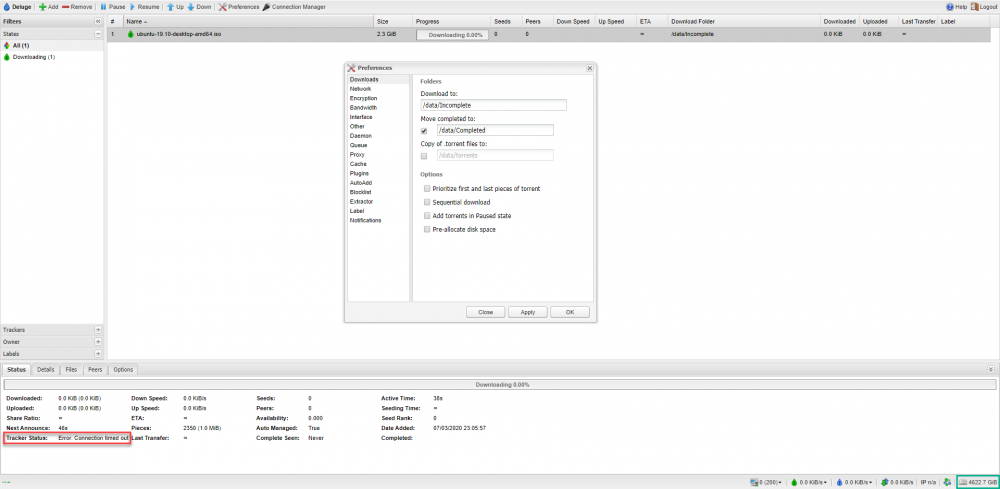The image size is (1000, 489).
Task: Click free disk space 4622.7 GiB indicator
Action: (x=978, y=482)
